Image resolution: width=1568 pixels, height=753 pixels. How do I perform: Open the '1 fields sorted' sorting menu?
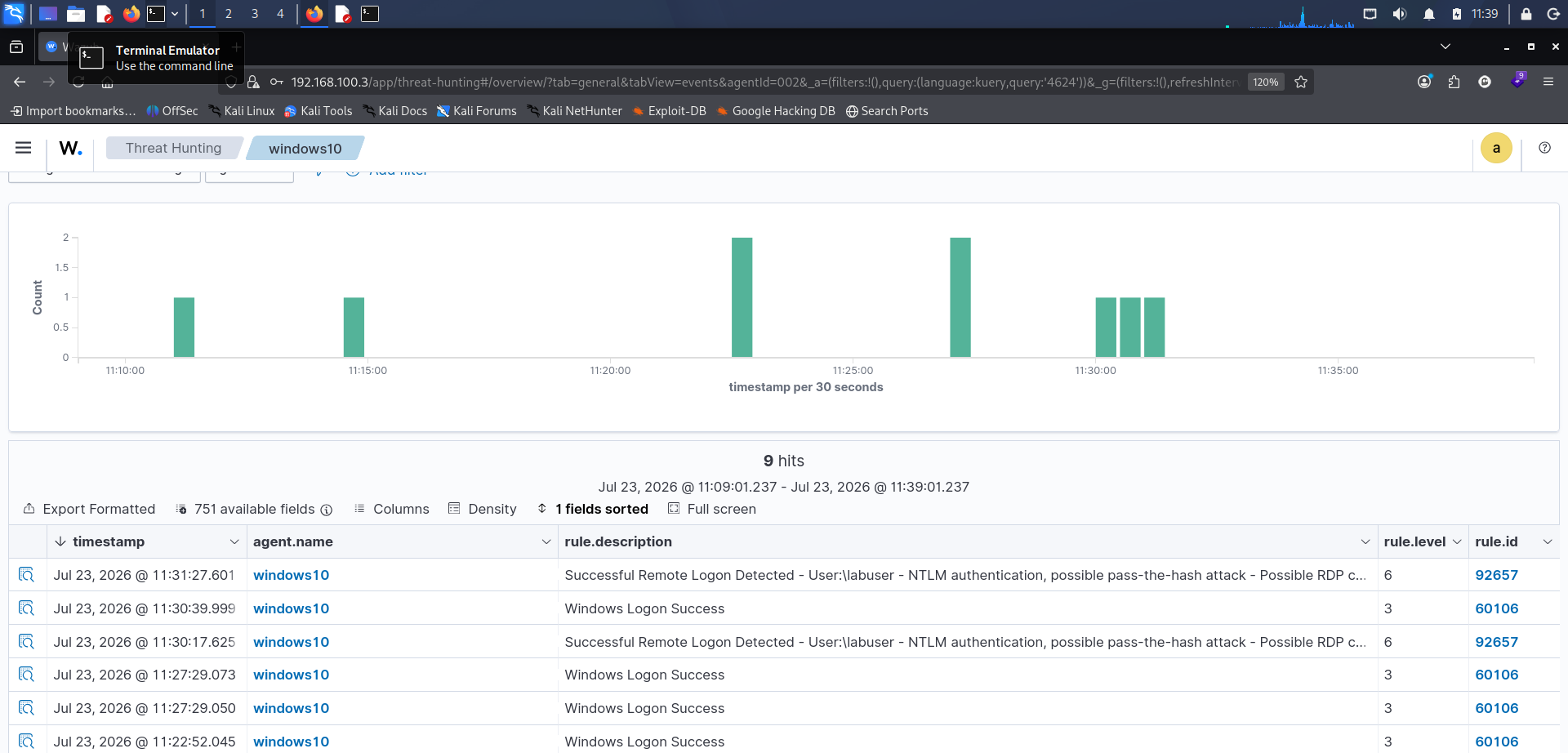tap(592, 509)
